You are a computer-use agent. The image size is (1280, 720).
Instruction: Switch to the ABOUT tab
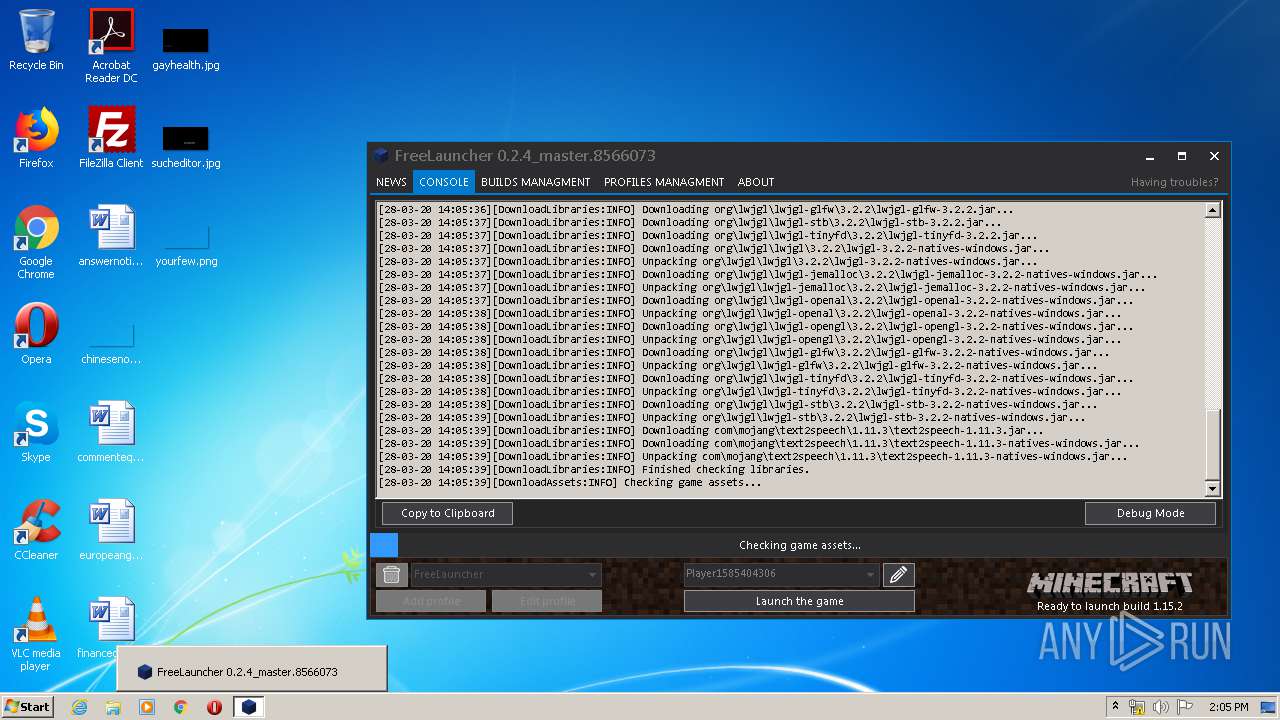coord(756,182)
